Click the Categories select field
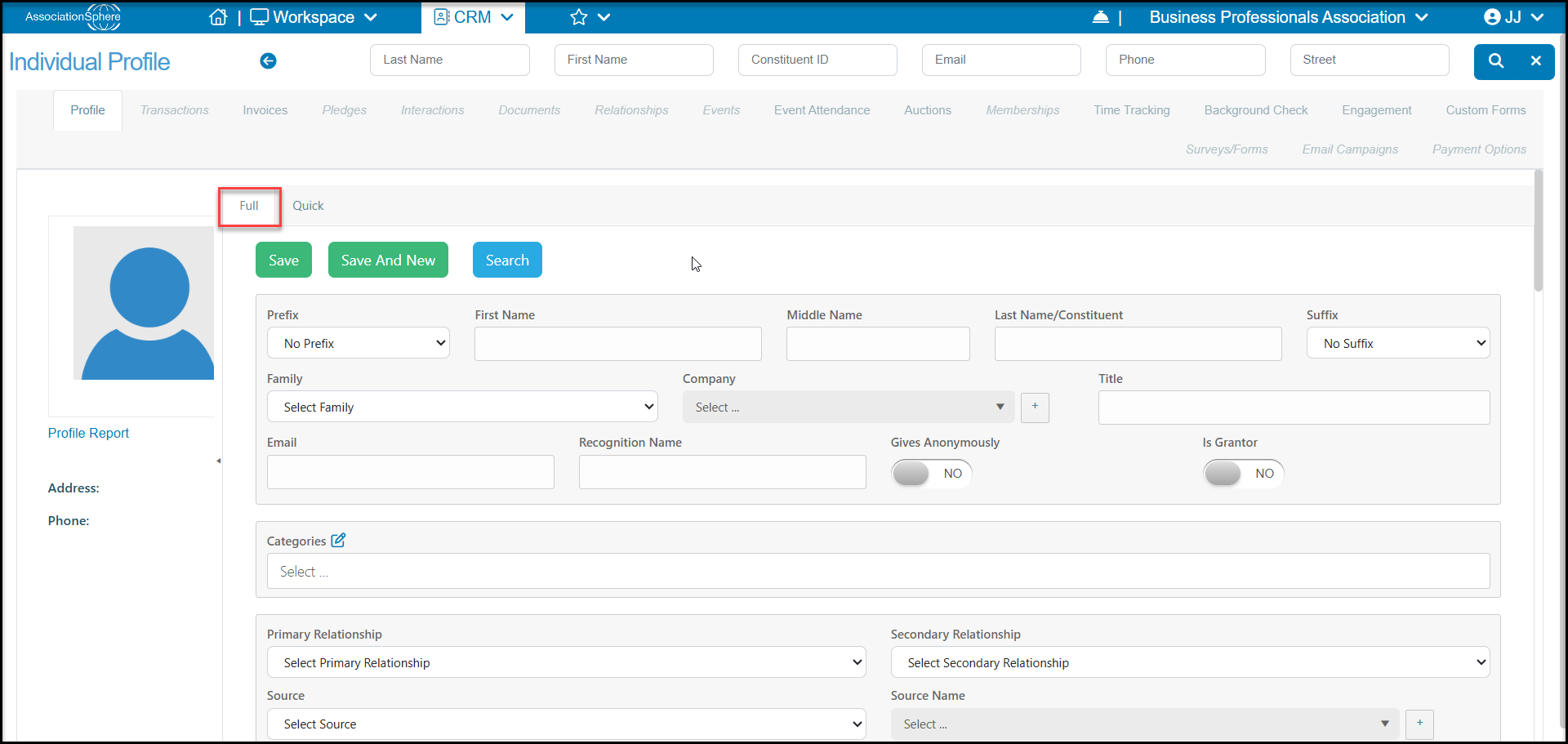 coord(879,571)
